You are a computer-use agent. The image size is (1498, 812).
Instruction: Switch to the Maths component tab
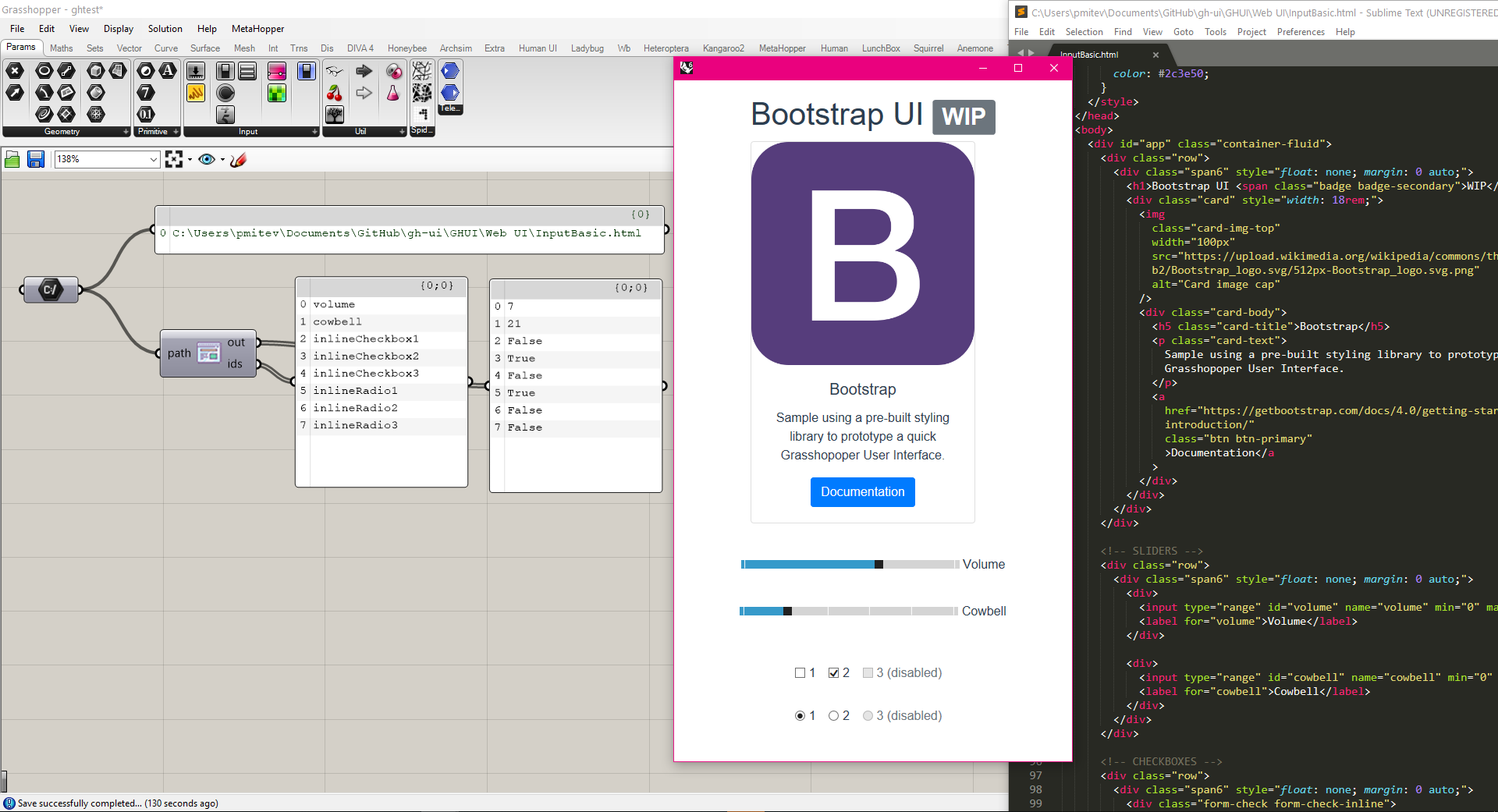coord(61,48)
